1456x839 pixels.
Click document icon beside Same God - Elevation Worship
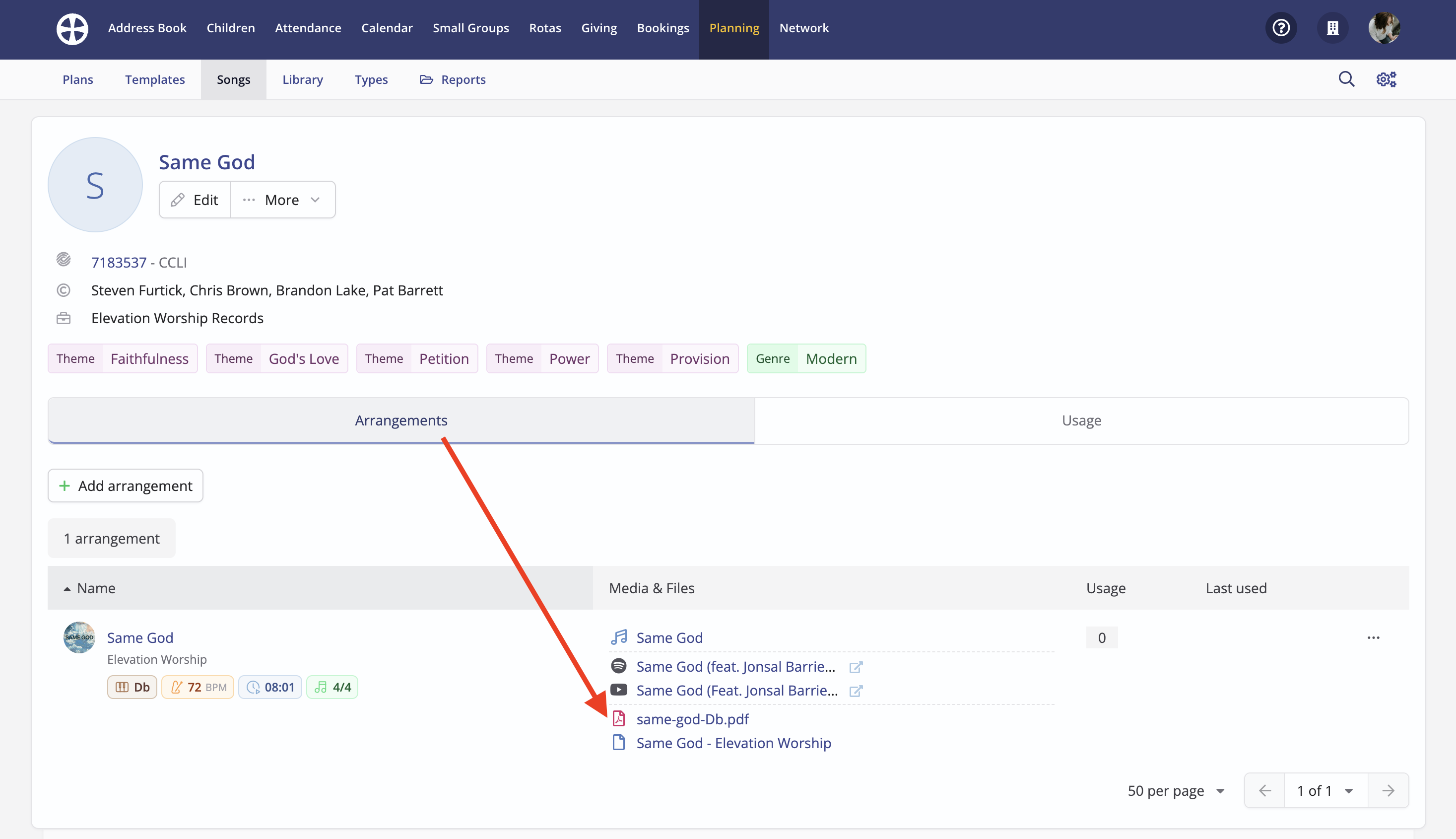pyautogui.click(x=618, y=742)
